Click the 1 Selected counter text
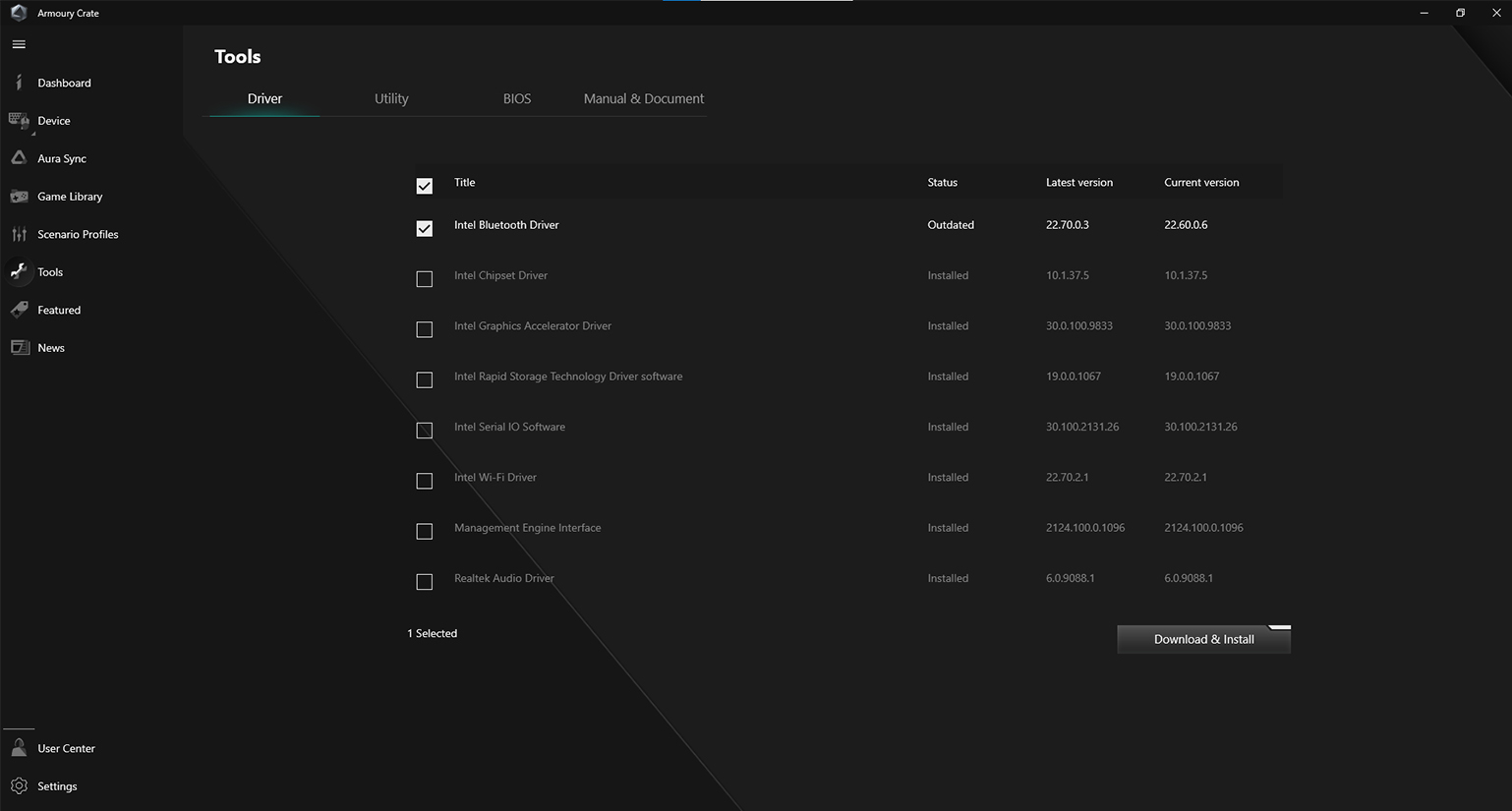The width and height of the screenshot is (1512, 811). pos(432,633)
